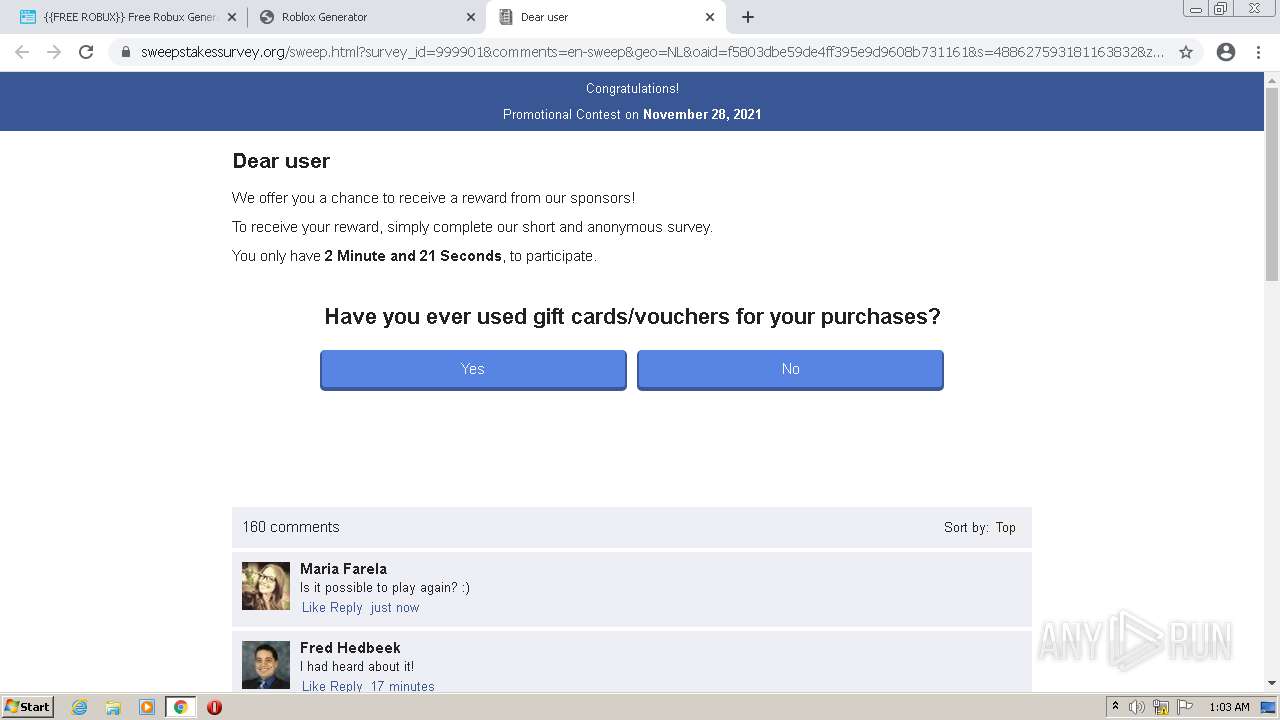This screenshot has width=1280, height=720.
Task: Restore down the browser window
Action: click(1221, 8)
